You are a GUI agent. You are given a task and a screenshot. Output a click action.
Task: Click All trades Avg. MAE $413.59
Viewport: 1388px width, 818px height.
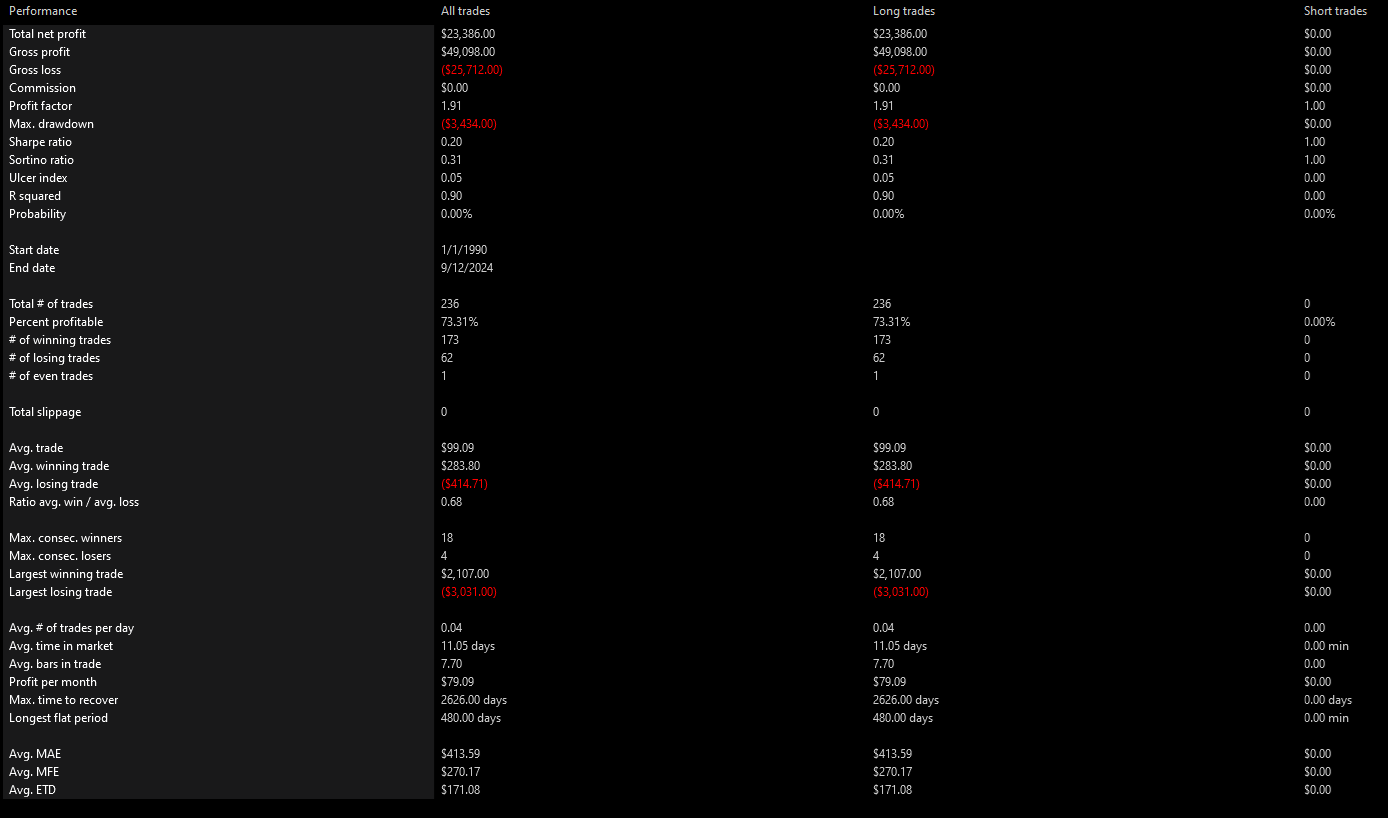[461, 754]
